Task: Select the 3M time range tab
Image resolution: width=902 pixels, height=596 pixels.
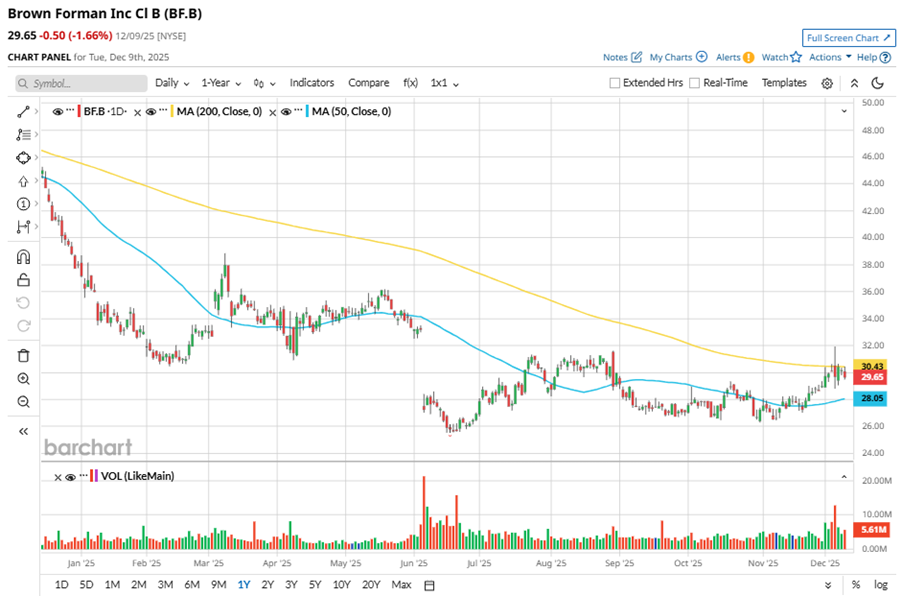Action: tap(165, 584)
